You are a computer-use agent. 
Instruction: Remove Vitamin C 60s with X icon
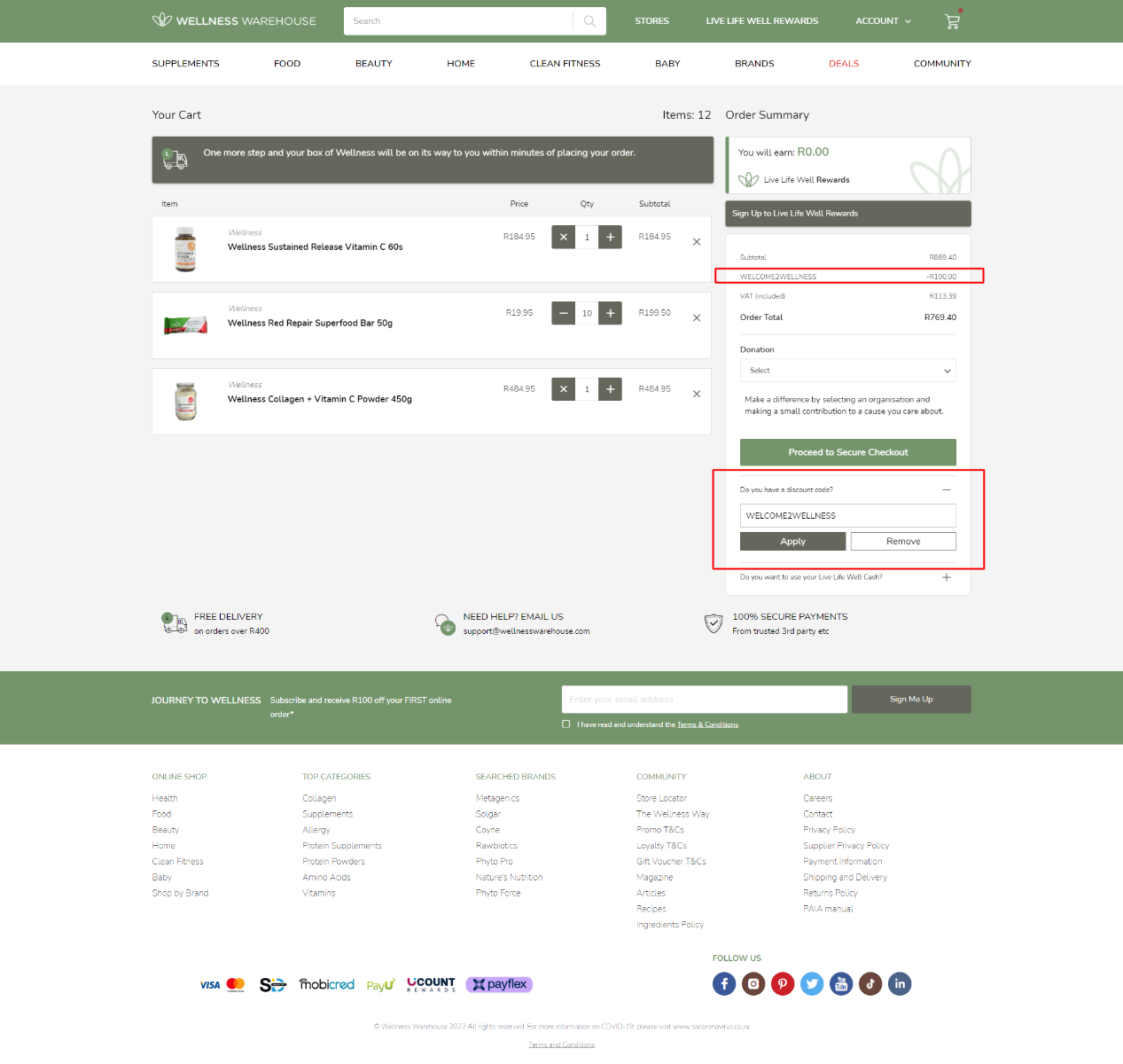click(697, 242)
